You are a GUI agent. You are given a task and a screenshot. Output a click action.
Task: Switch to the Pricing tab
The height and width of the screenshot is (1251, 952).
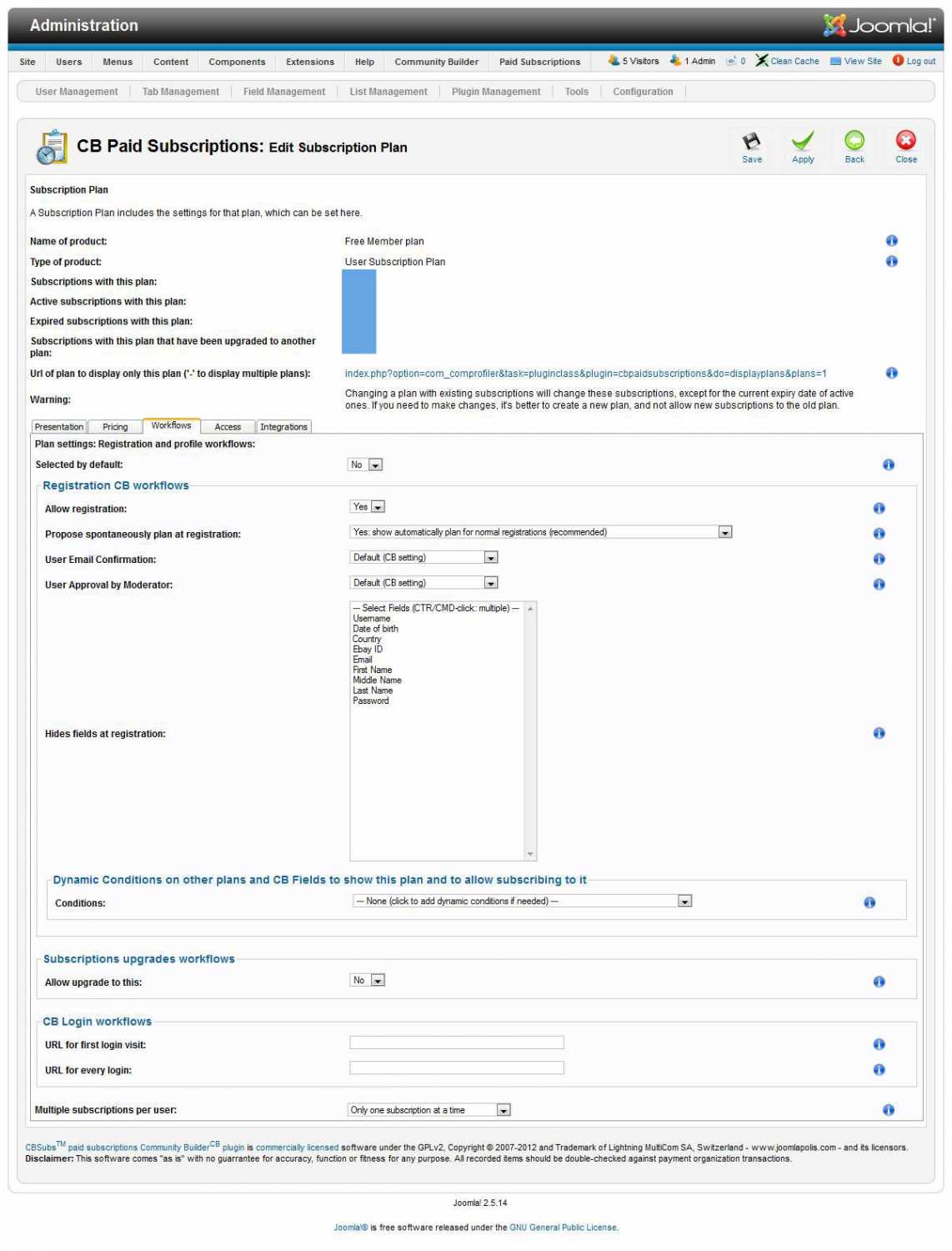click(115, 426)
